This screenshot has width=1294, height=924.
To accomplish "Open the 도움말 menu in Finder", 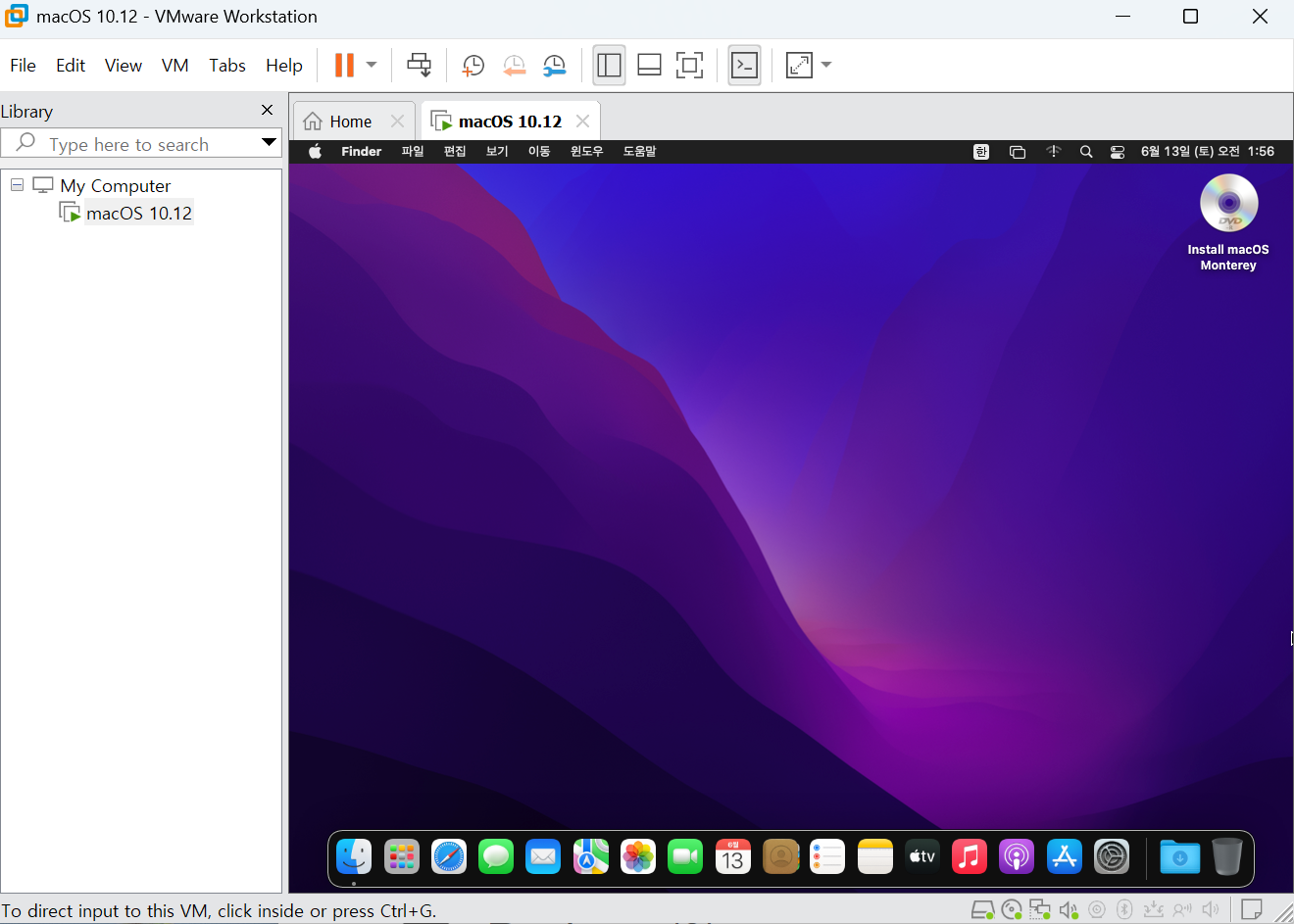I will [x=639, y=152].
